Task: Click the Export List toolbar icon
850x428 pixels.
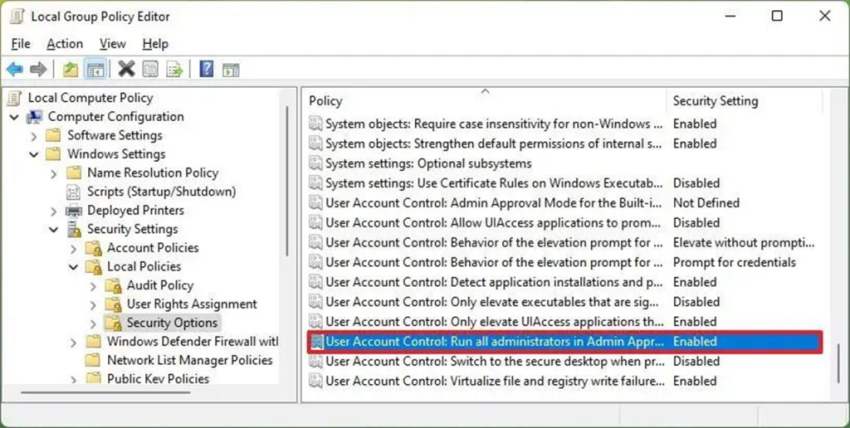Action: 174,69
